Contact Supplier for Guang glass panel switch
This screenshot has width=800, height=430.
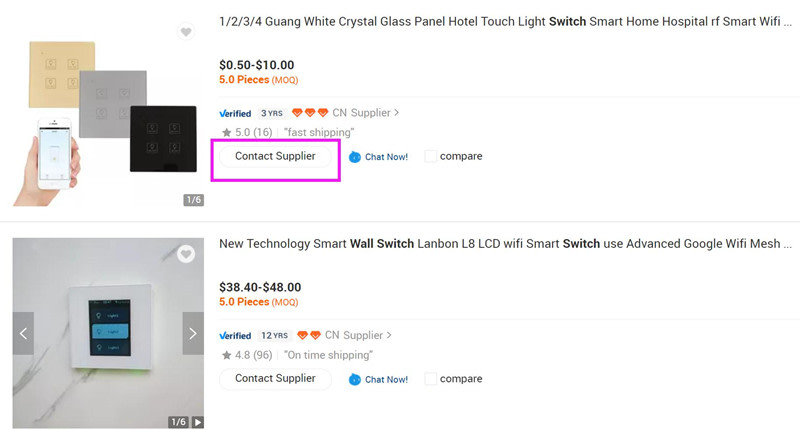[x=275, y=156]
